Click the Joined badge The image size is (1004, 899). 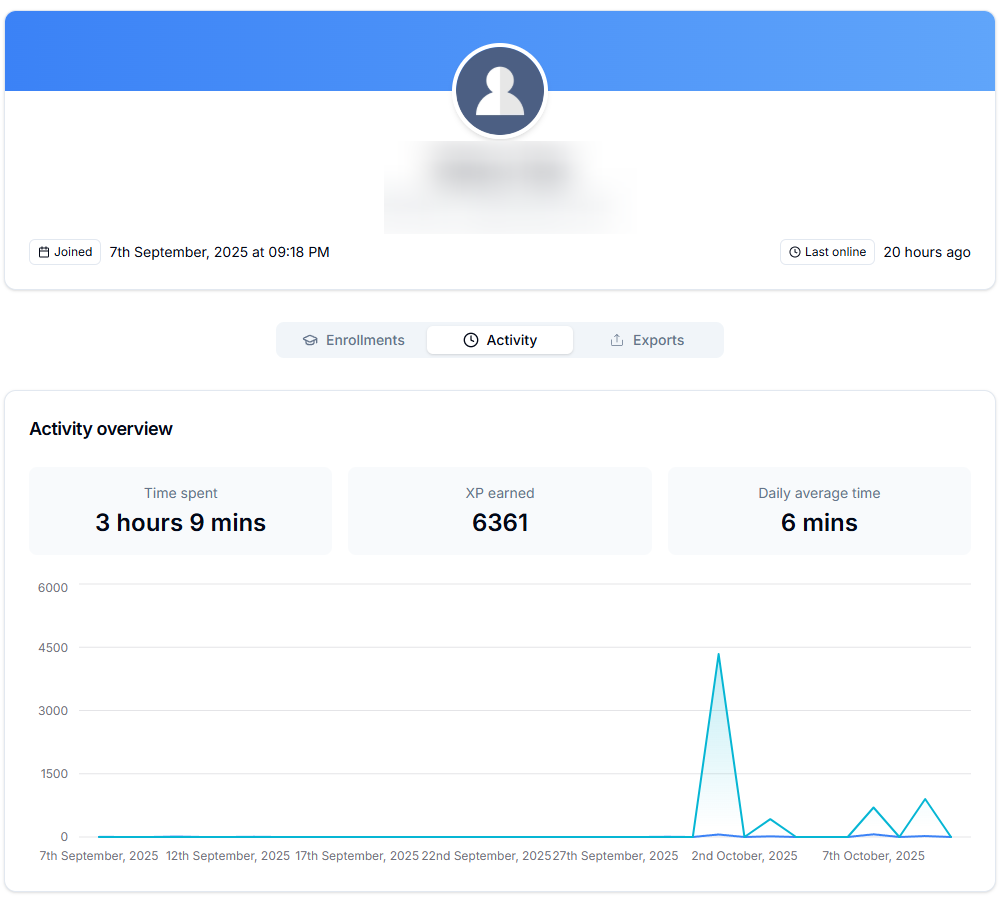pyautogui.click(x=65, y=252)
